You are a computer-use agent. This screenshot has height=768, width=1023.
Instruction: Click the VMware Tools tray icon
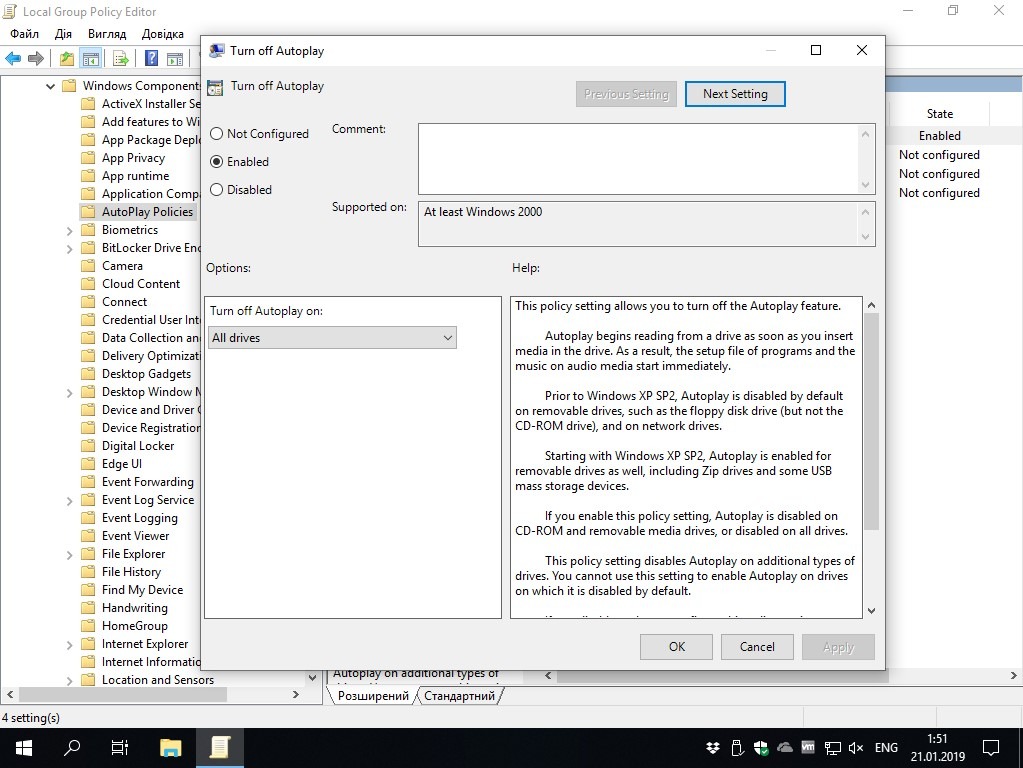coord(808,748)
